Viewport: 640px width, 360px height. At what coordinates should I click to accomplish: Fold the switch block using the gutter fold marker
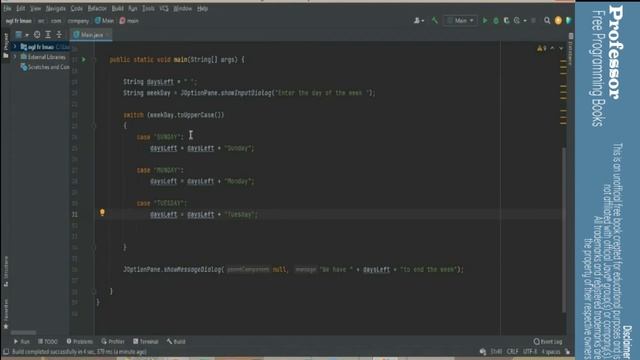click(x=94, y=126)
